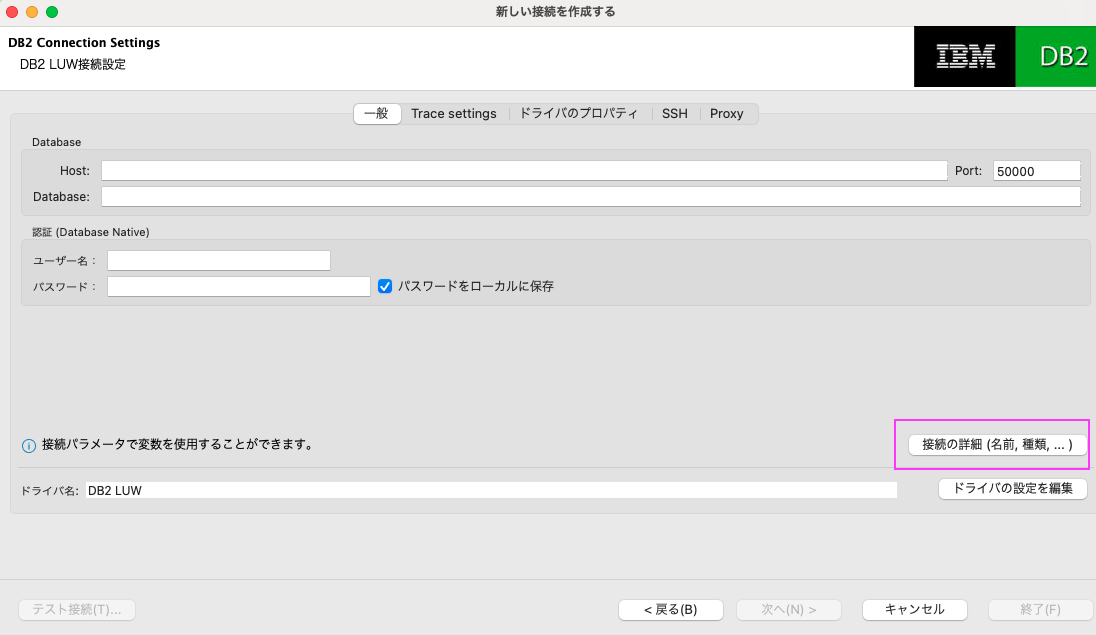
Task: Click the IBM logo banner
Action: pos(965,57)
